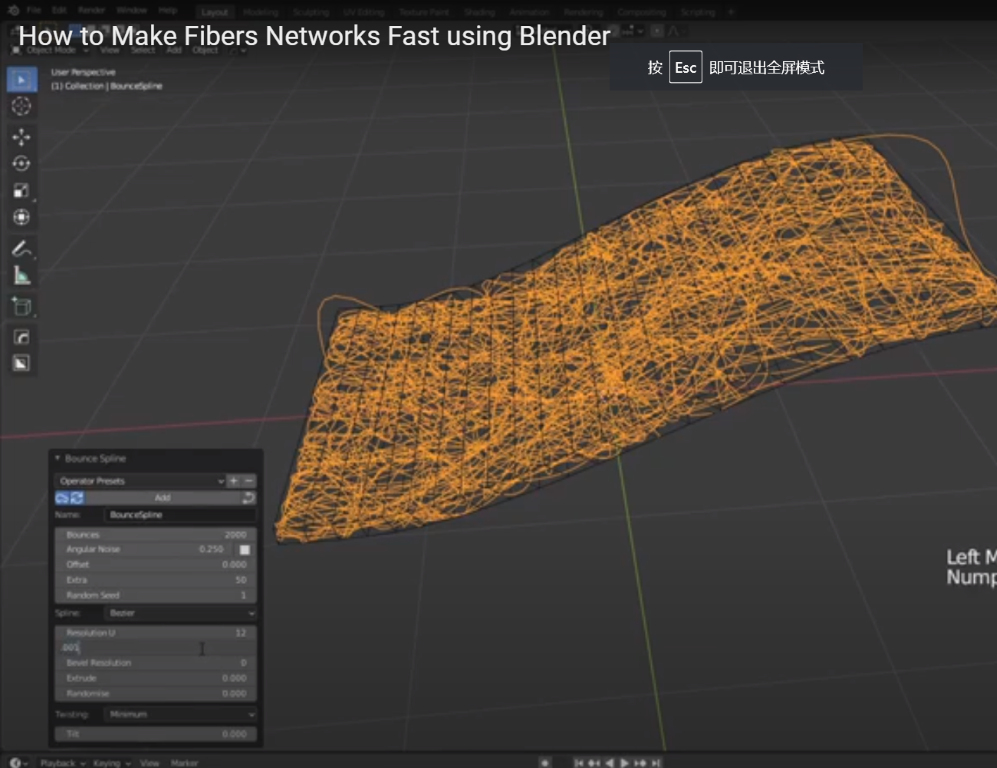The width and height of the screenshot is (997, 768).
Task: Open the Edit menu
Action: pos(59,10)
